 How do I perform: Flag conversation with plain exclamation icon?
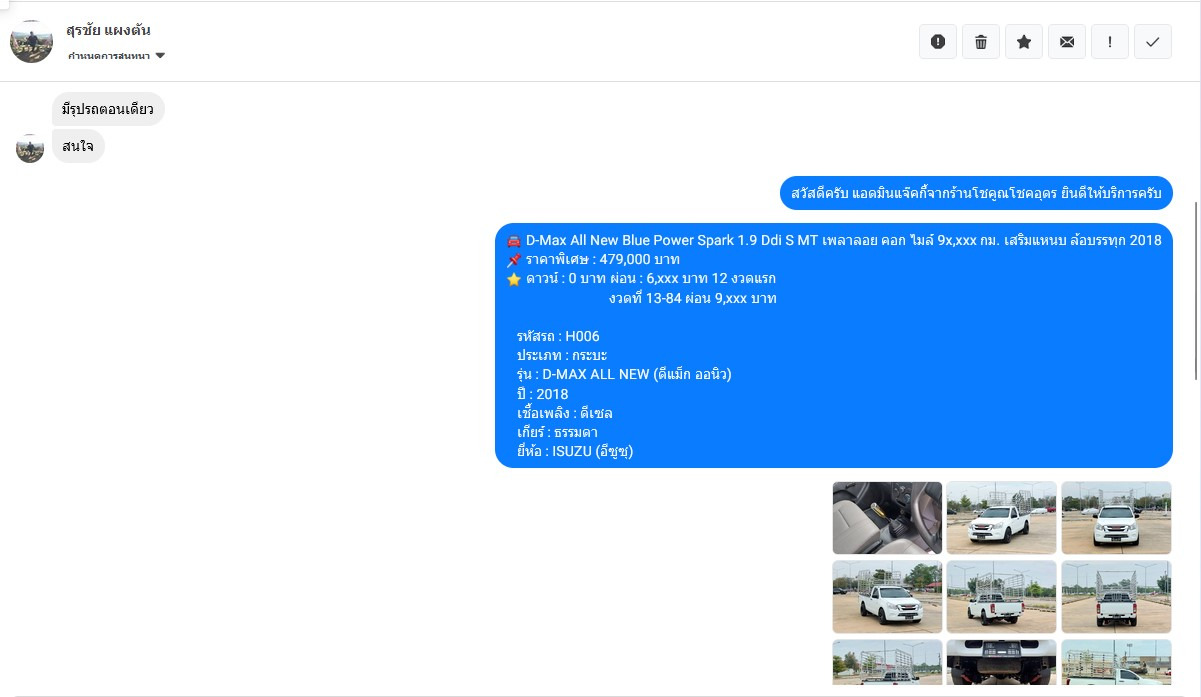click(1110, 42)
